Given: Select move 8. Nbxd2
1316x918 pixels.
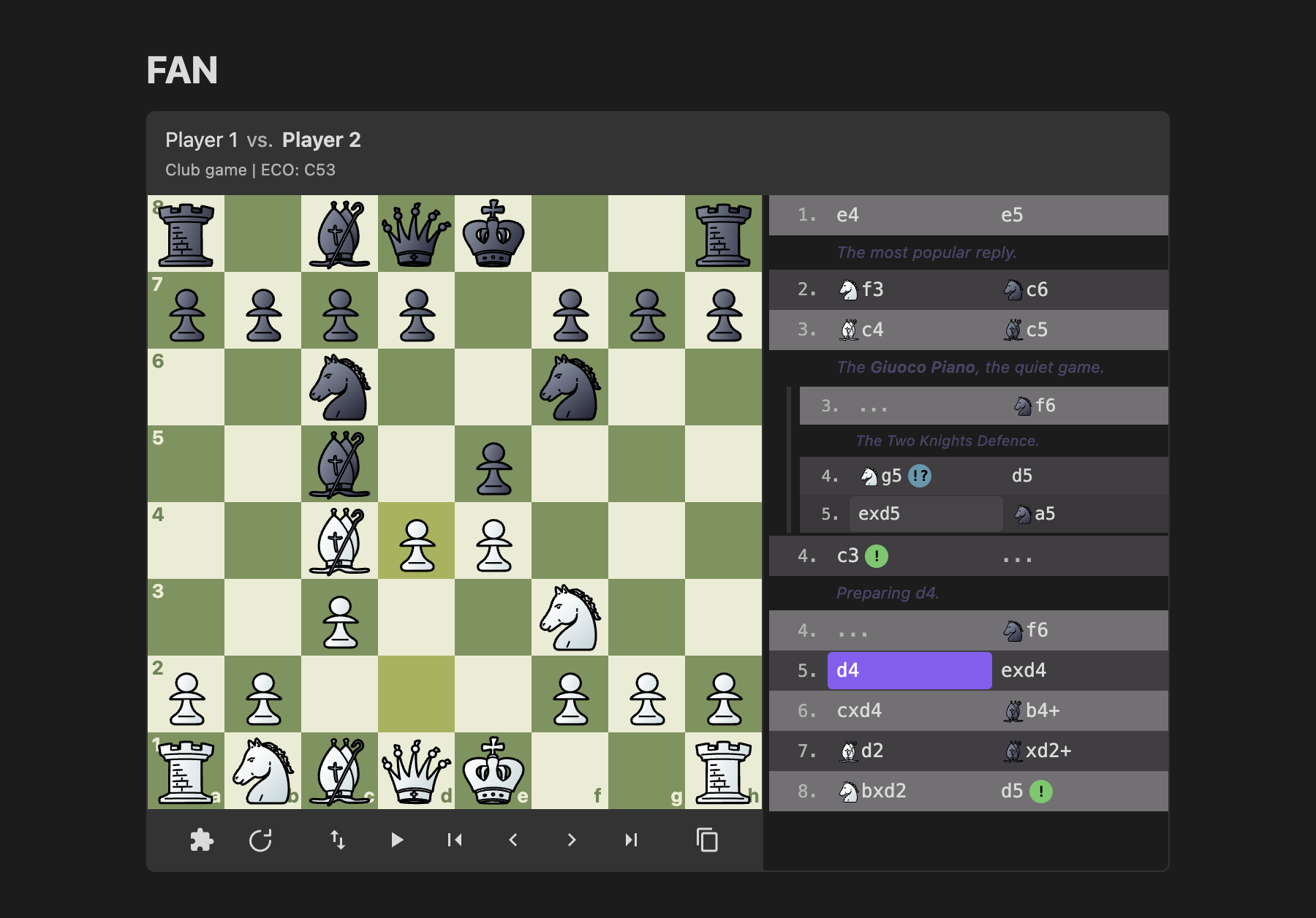Looking at the screenshot, I should [x=909, y=791].
